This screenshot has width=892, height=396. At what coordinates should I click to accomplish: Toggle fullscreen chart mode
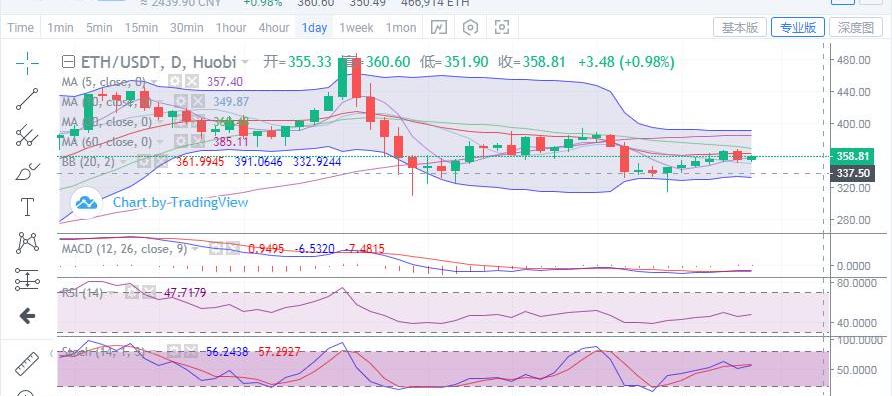tap(502, 27)
